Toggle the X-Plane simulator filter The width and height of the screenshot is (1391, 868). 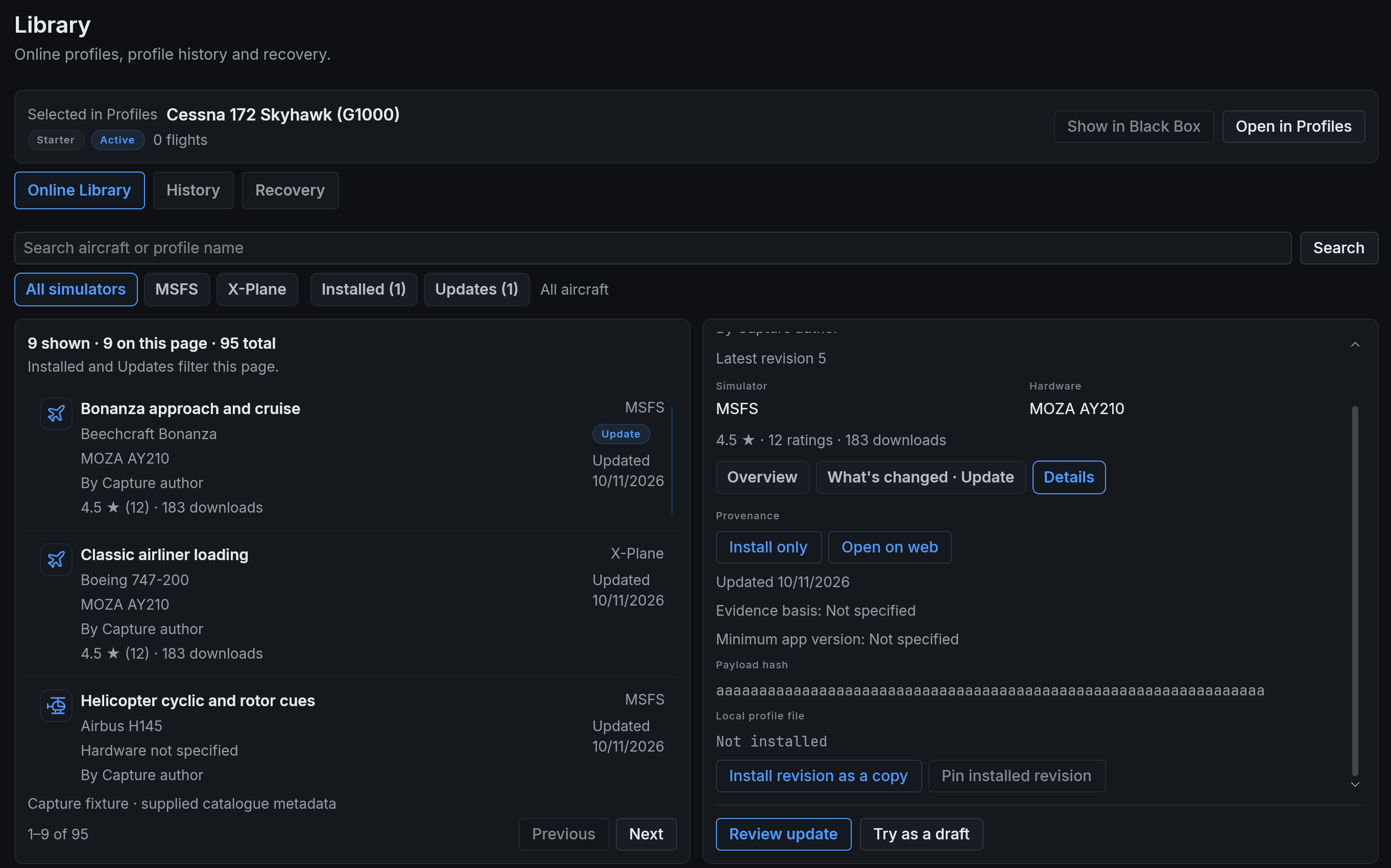[257, 290]
